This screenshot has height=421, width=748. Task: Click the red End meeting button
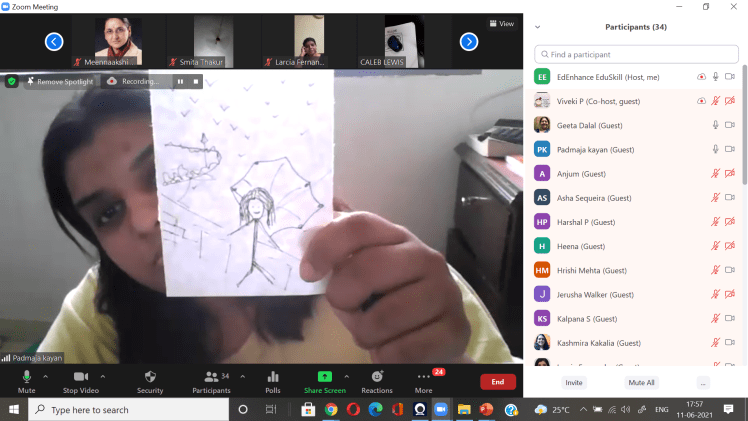click(497, 381)
